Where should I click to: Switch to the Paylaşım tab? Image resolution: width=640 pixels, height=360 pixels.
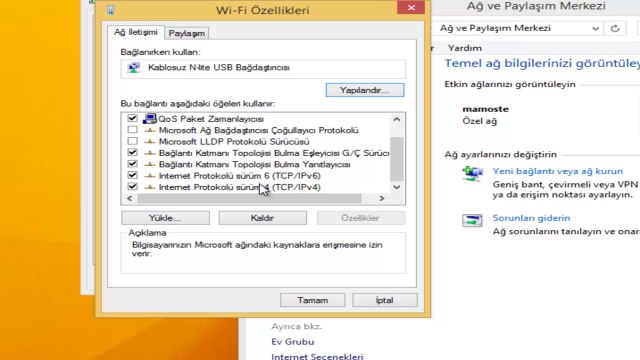[187, 33]
